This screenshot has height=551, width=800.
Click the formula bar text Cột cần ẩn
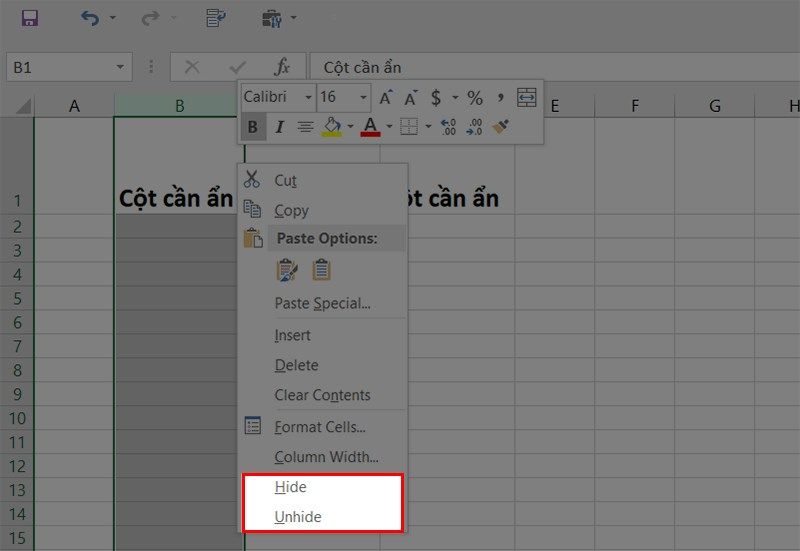(x=362, y=67)
